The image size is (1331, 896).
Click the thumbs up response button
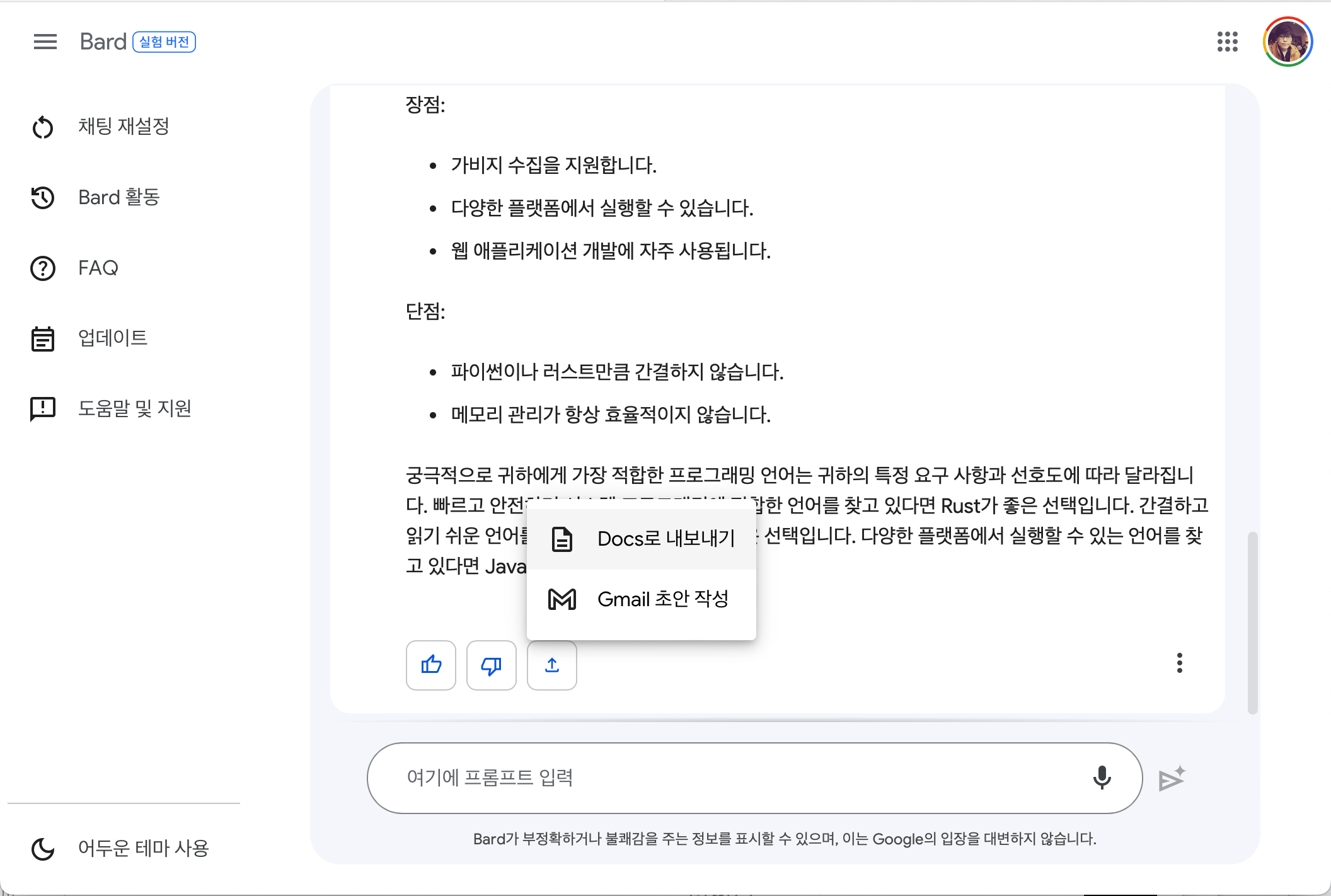pos(431,665)
